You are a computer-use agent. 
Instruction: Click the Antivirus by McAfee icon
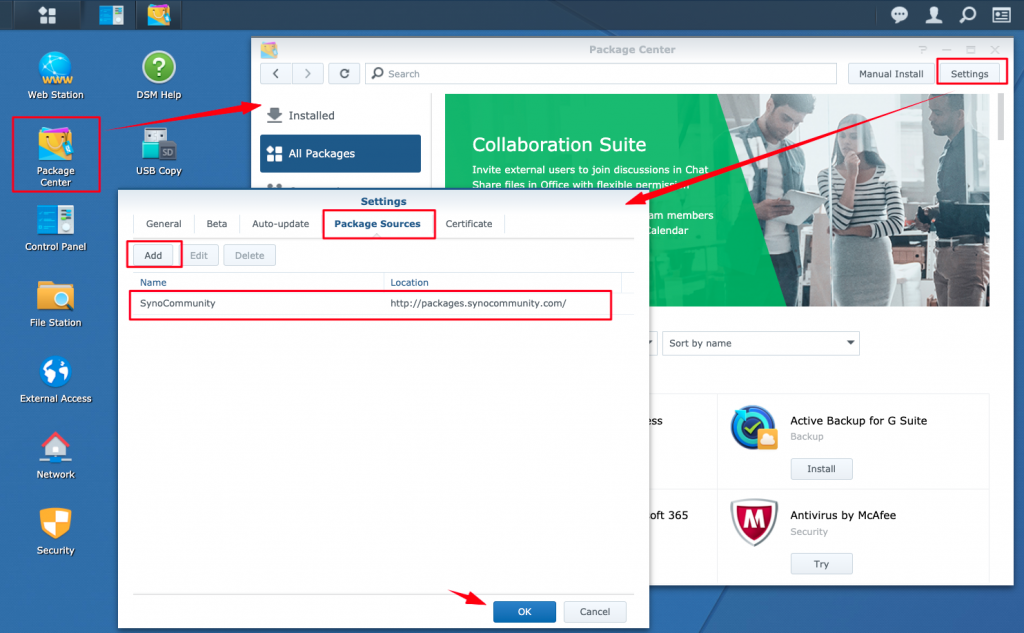coord(754,521)
